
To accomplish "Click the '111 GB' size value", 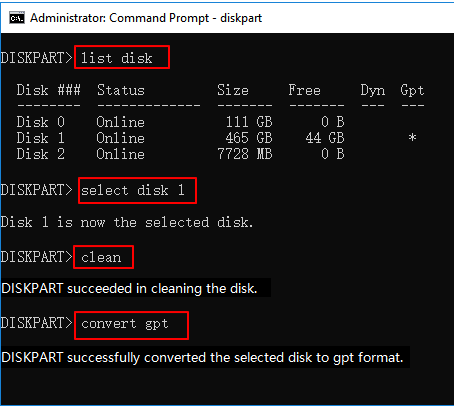I will [249, 122].
